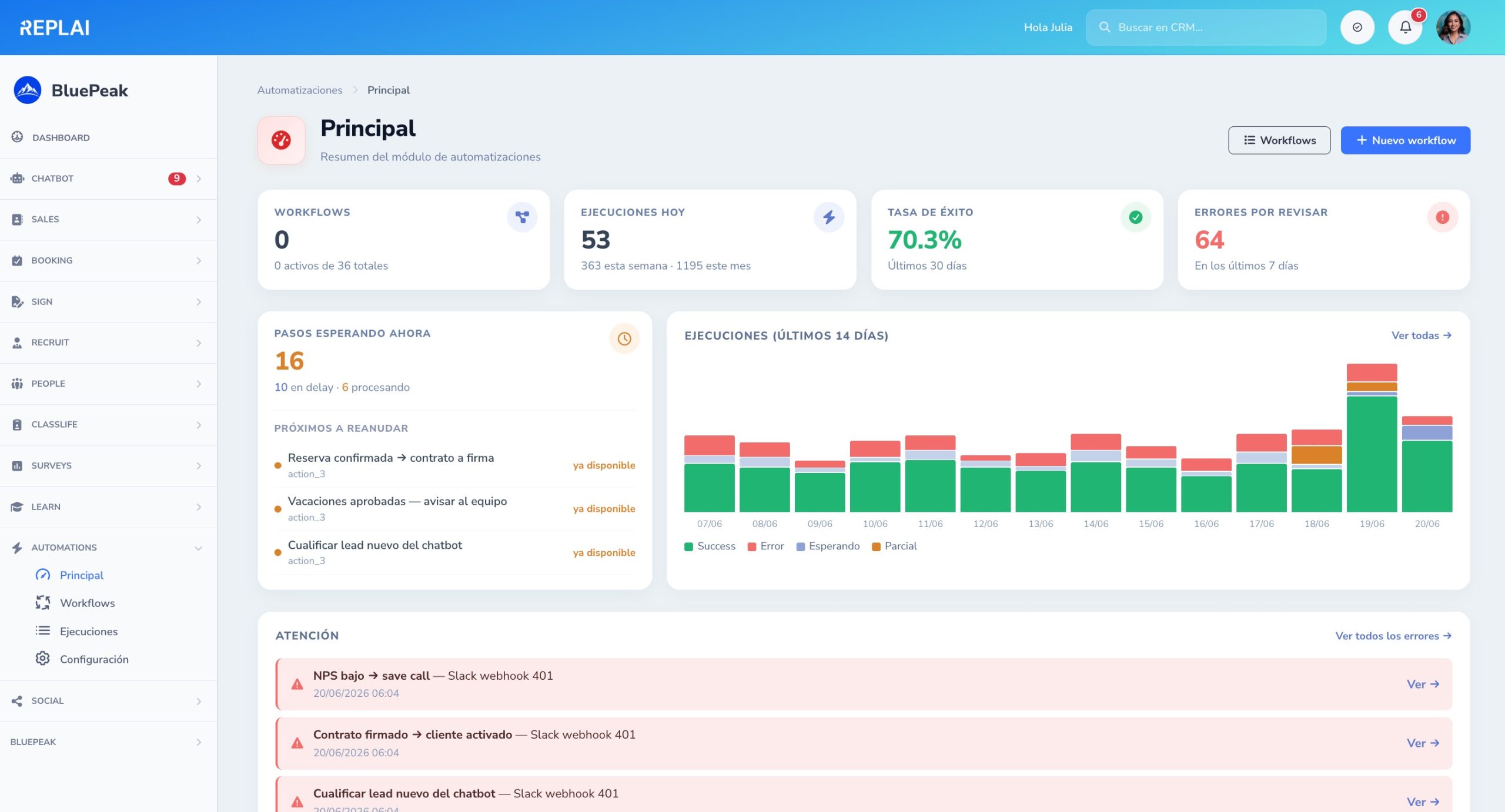Click the red Principal gauge page icon
This screenshot has height=812, width=1505.
point(281,140)
